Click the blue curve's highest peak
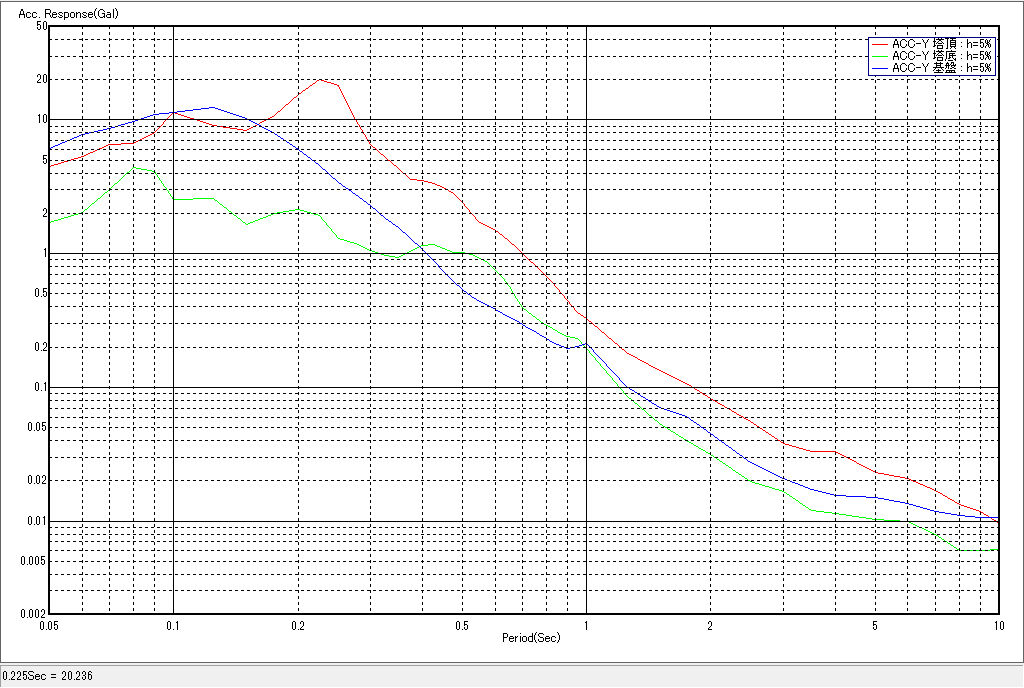 coord(211,107)
